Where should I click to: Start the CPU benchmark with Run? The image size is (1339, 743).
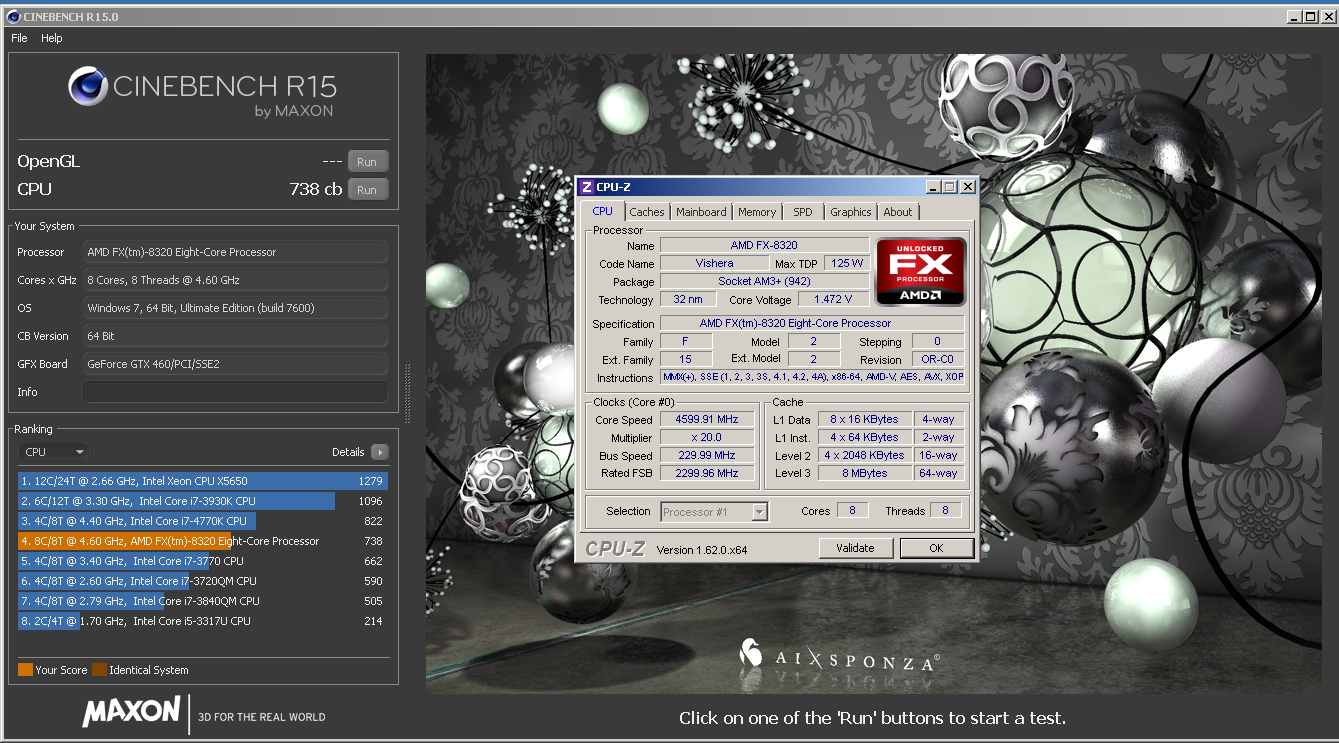[x=367, y=189]
